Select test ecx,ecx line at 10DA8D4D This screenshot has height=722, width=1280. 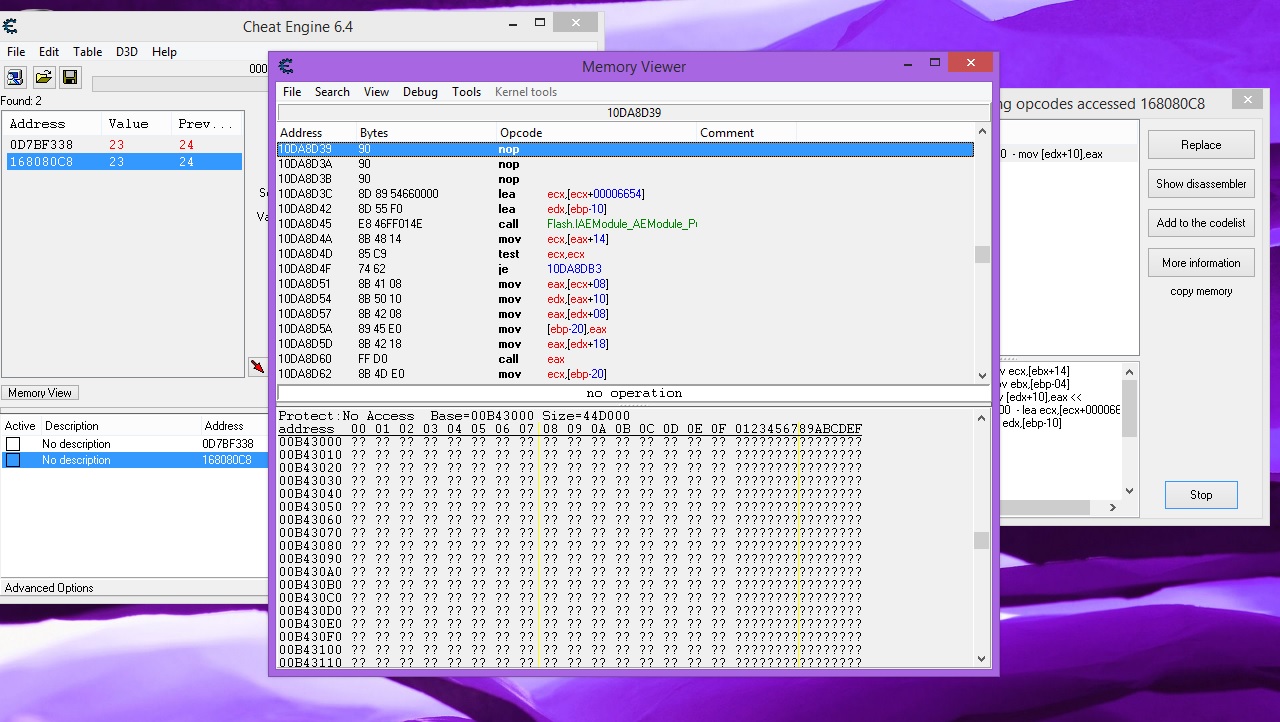click(625, 254)
